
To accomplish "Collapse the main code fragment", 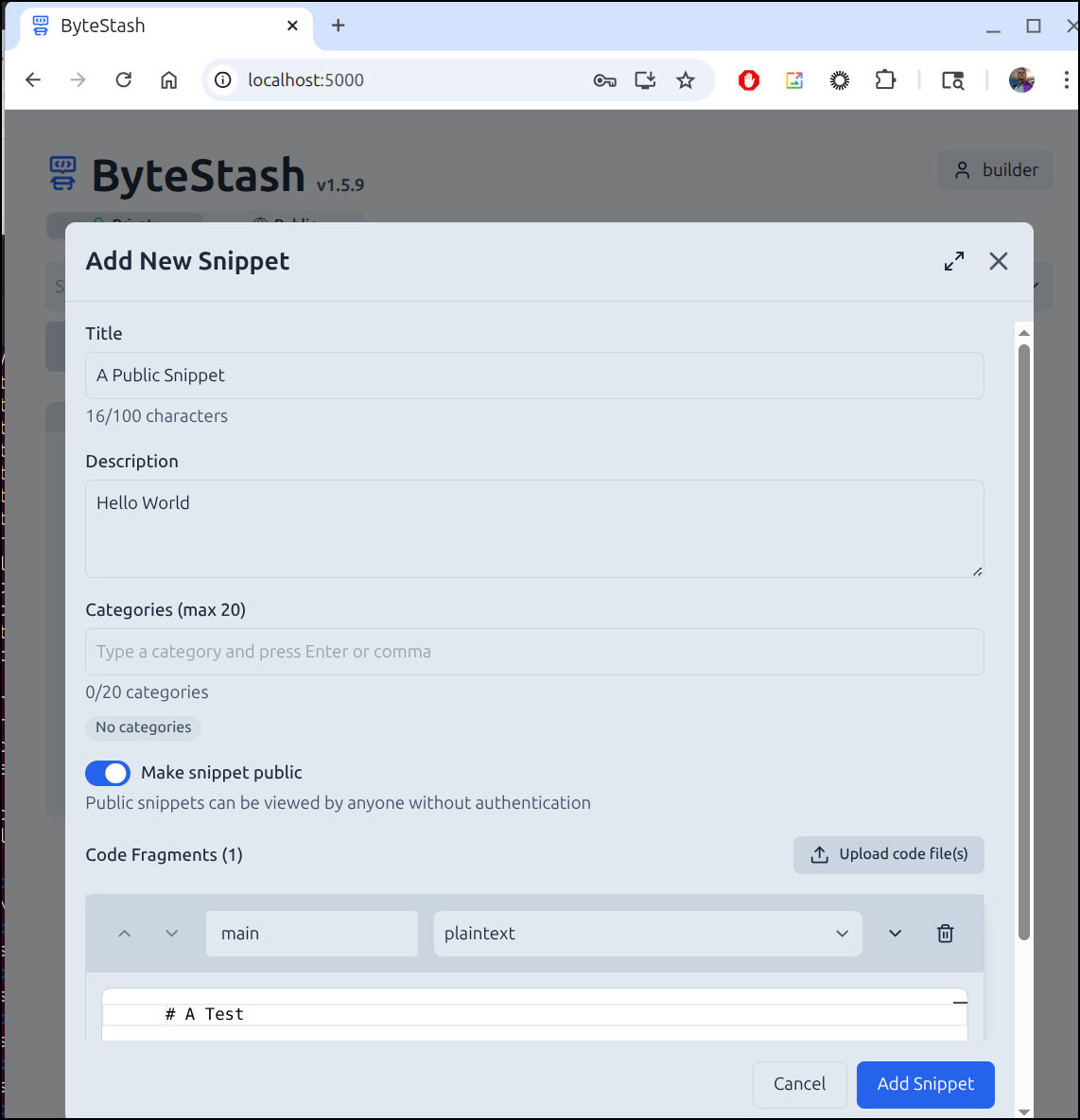I will coord(895,934).
